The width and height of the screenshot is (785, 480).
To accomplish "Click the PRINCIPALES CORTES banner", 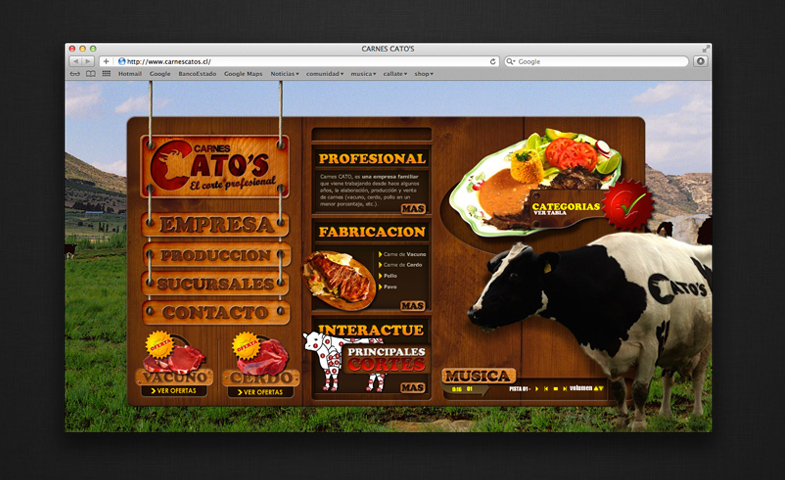I will tap(386, 359).
